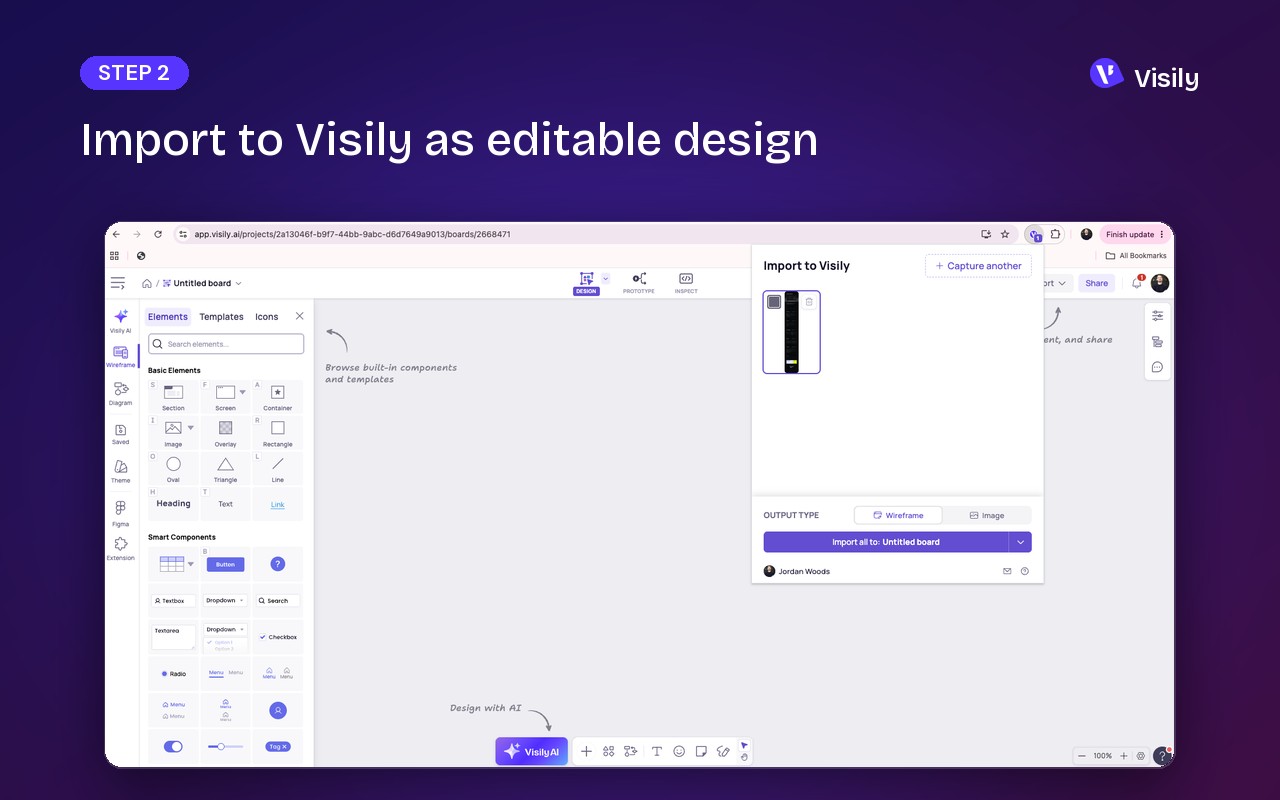Image resolution: width=1280 pixels, height=800 pixels.
Task: Select the Wireframe sidebar icon
Action: tap(120, 357)
